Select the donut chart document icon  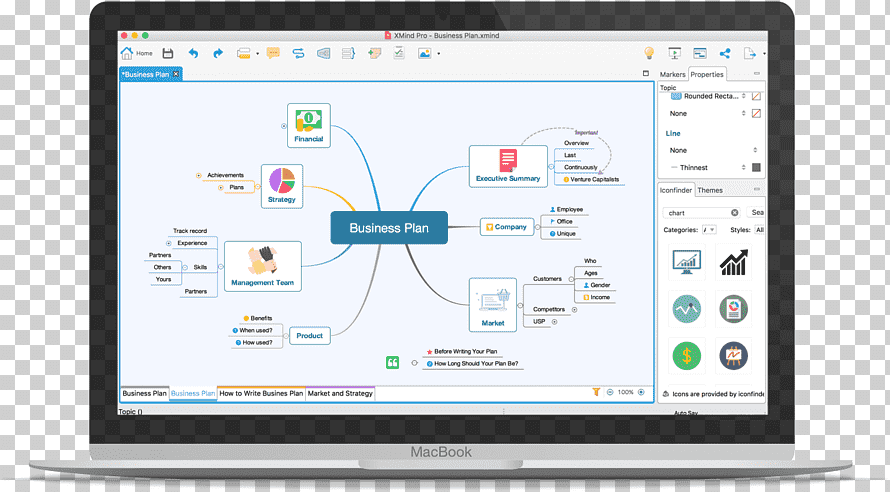click(733, 309)
